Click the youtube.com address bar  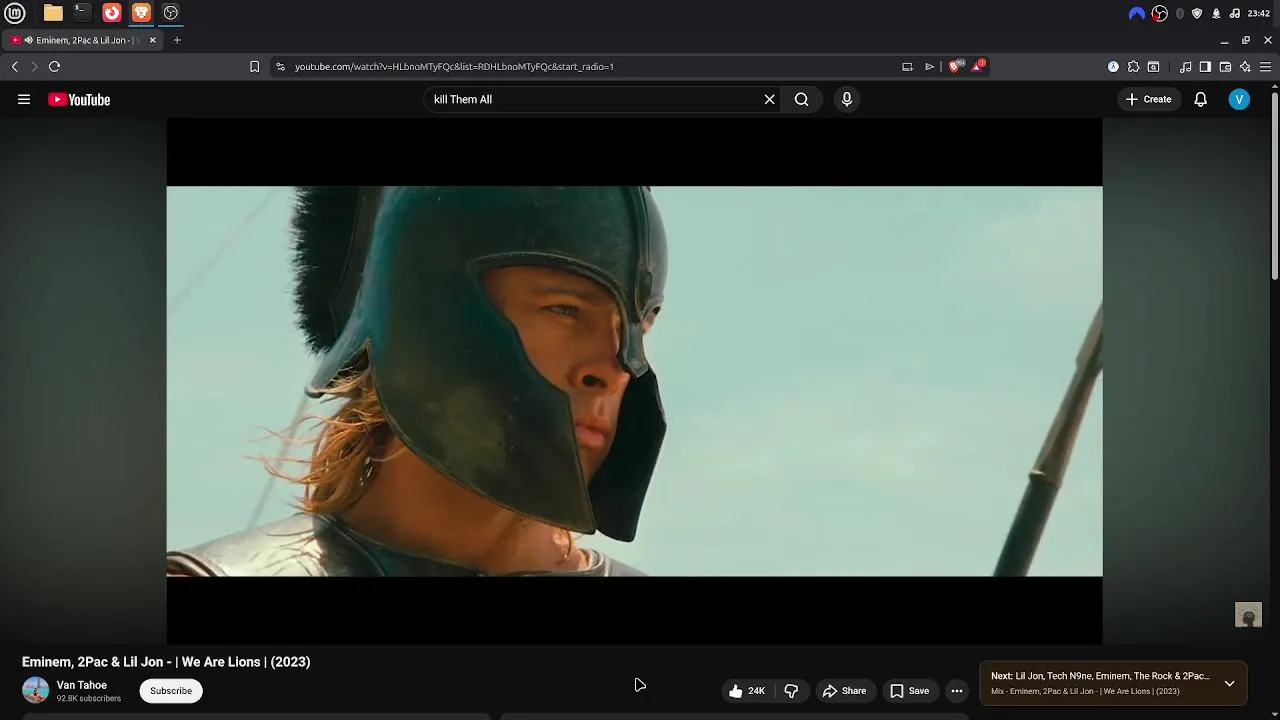click(x=590, y=66)
